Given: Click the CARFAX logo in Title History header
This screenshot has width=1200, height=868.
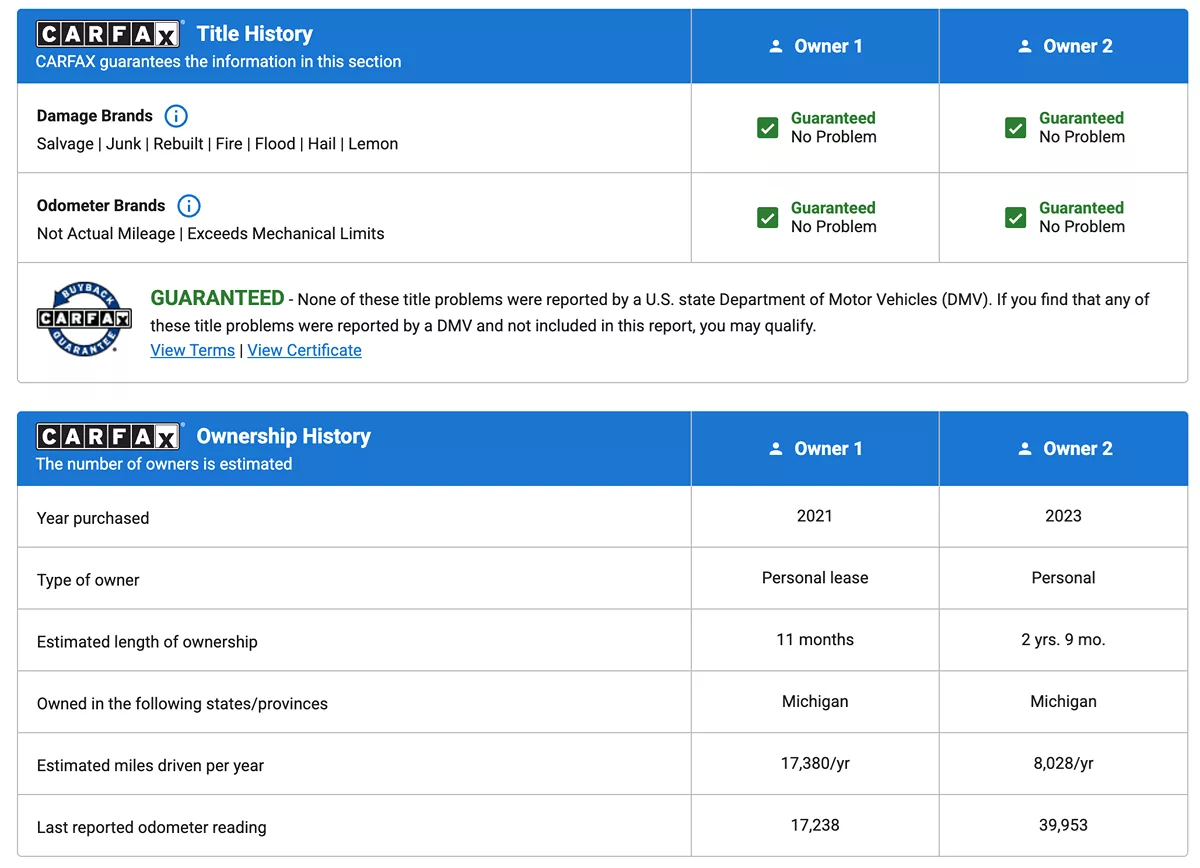Looking at the screenshot, I should pyautogui.click(x=108, y=34).
